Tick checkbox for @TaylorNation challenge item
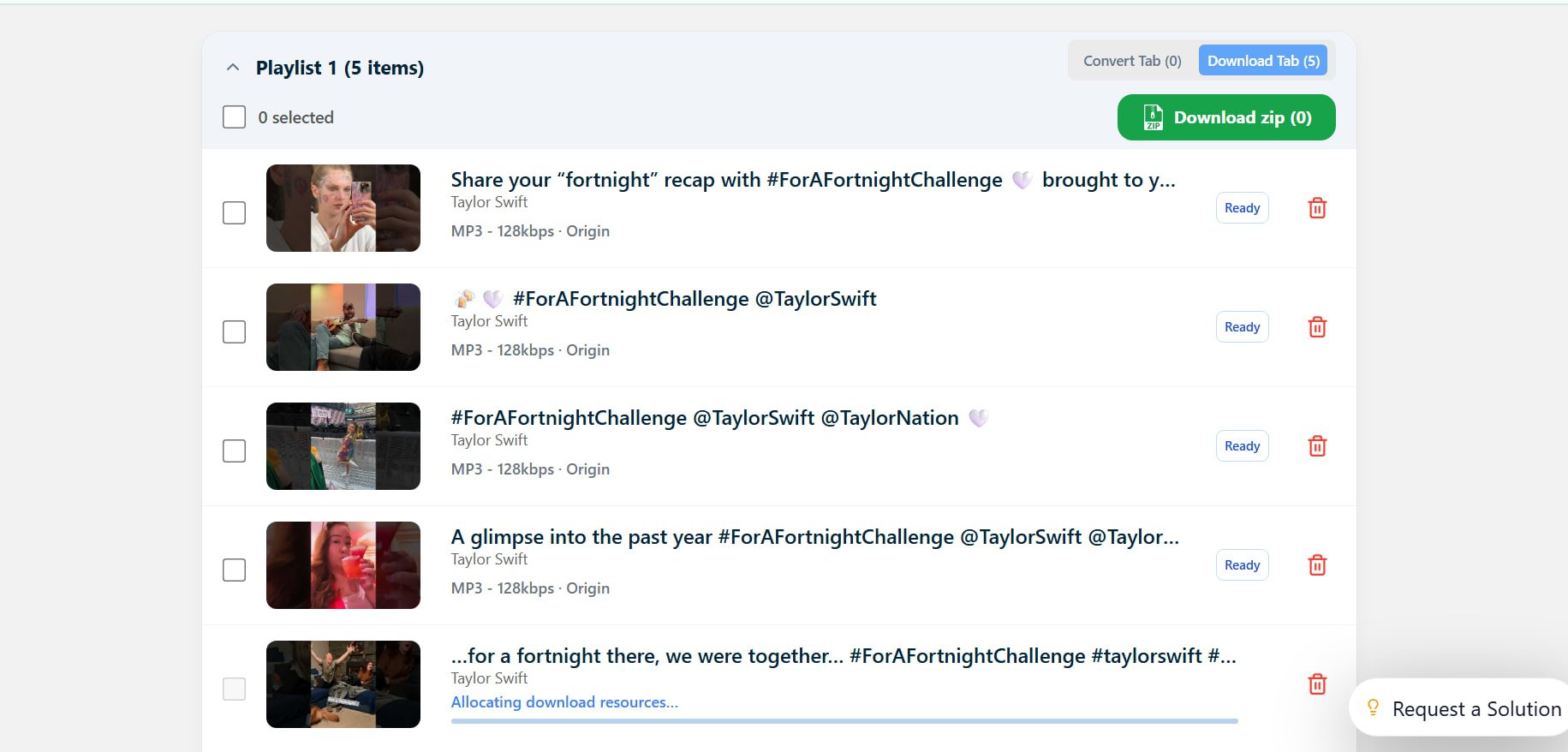 pos(234,451)
